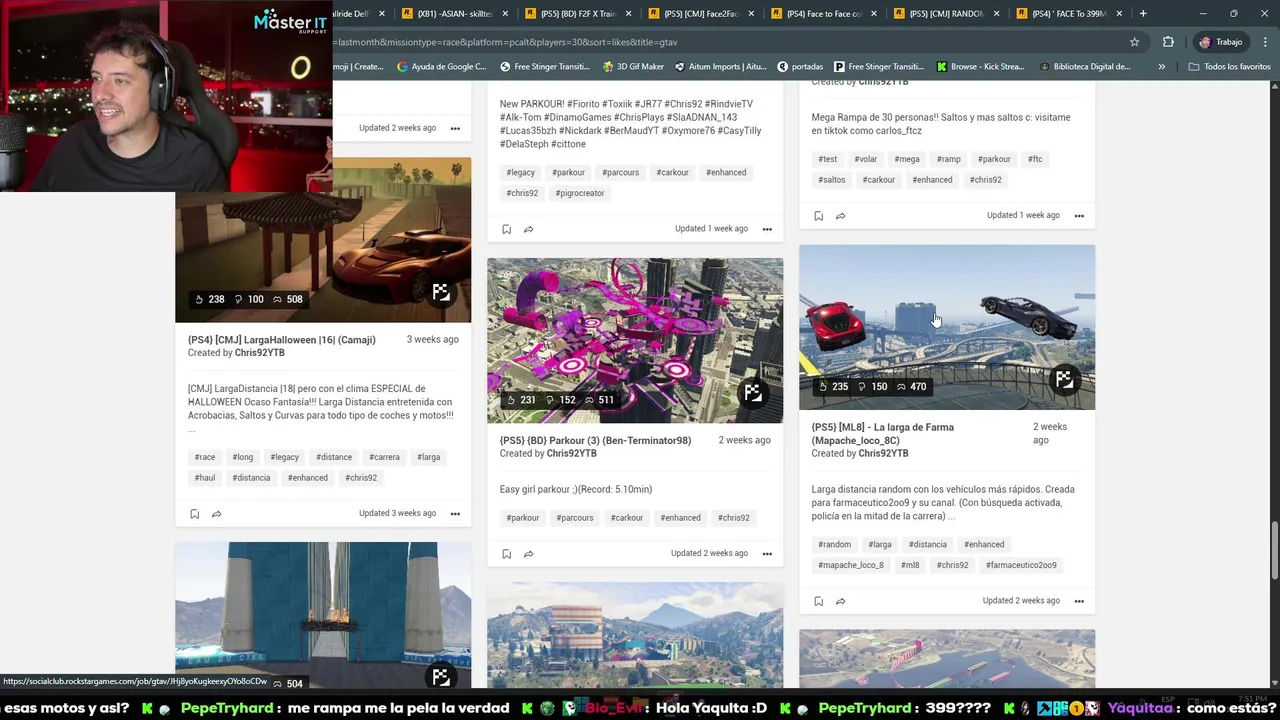Open more options on La larga de Farma card
1280x720 pixels.
[1079, 601]
